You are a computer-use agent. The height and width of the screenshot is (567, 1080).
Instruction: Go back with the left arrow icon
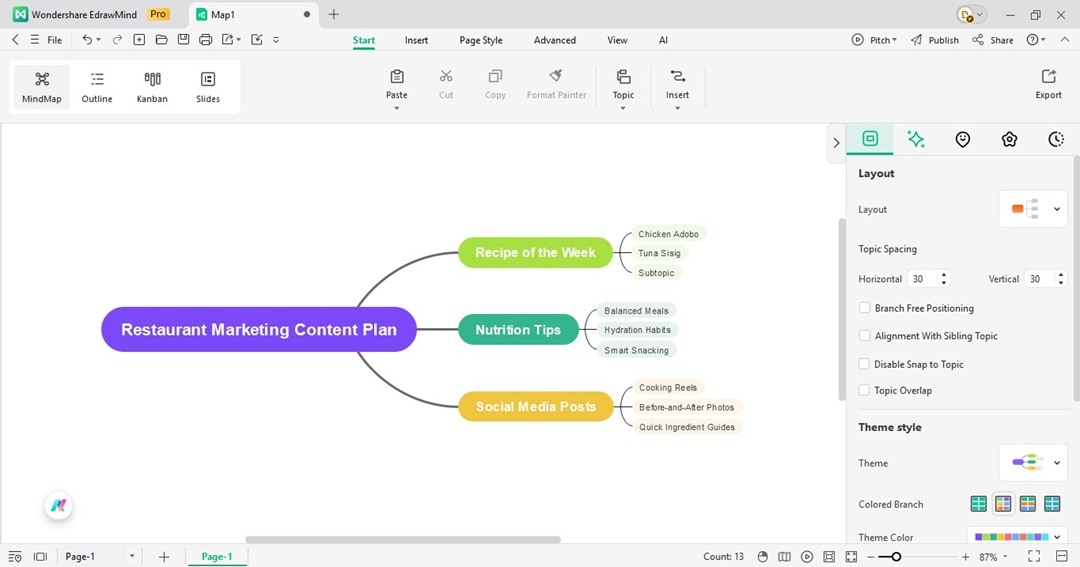pyautogui.click(x=15, y=40)
